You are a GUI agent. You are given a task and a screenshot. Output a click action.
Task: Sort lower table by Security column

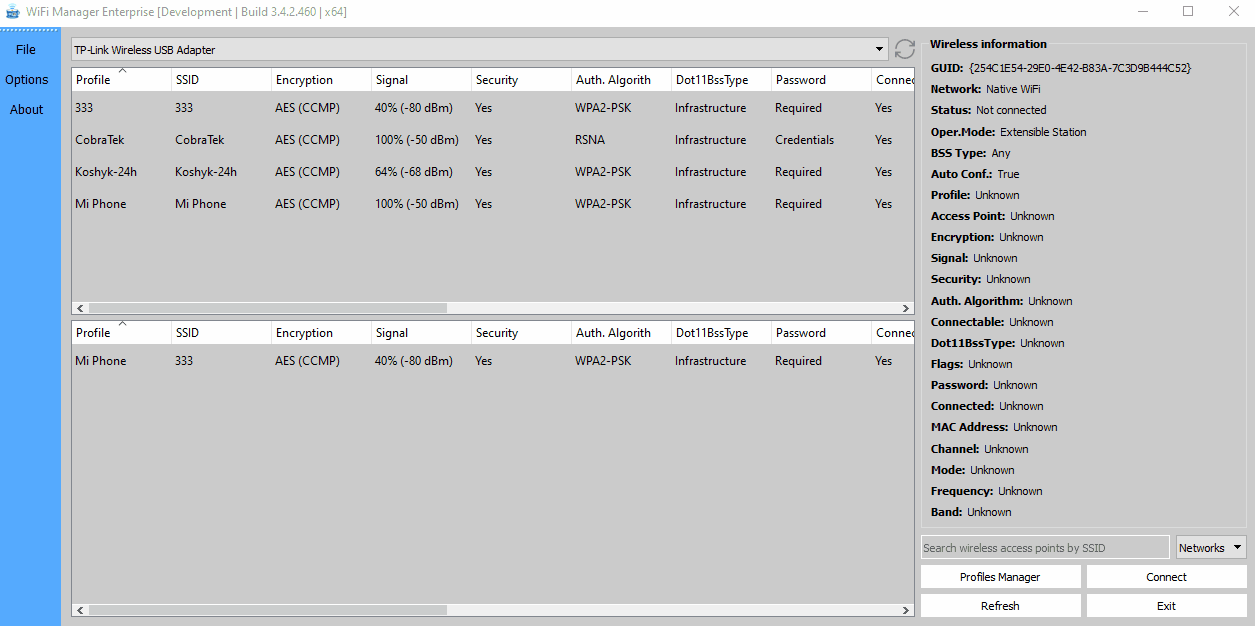[521, 332]
